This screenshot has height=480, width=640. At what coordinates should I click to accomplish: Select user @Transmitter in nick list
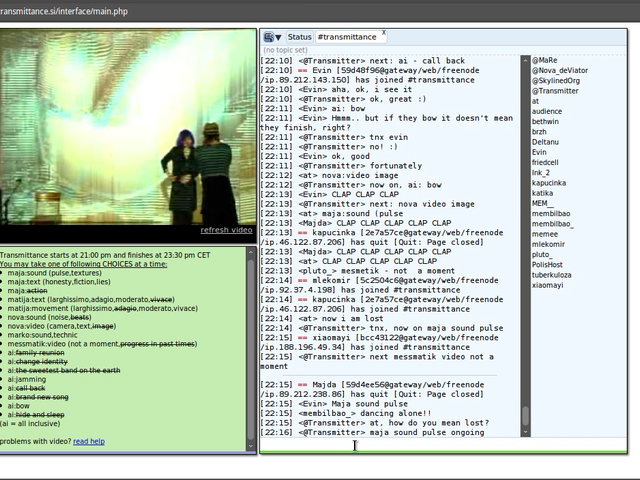point(554,91)
